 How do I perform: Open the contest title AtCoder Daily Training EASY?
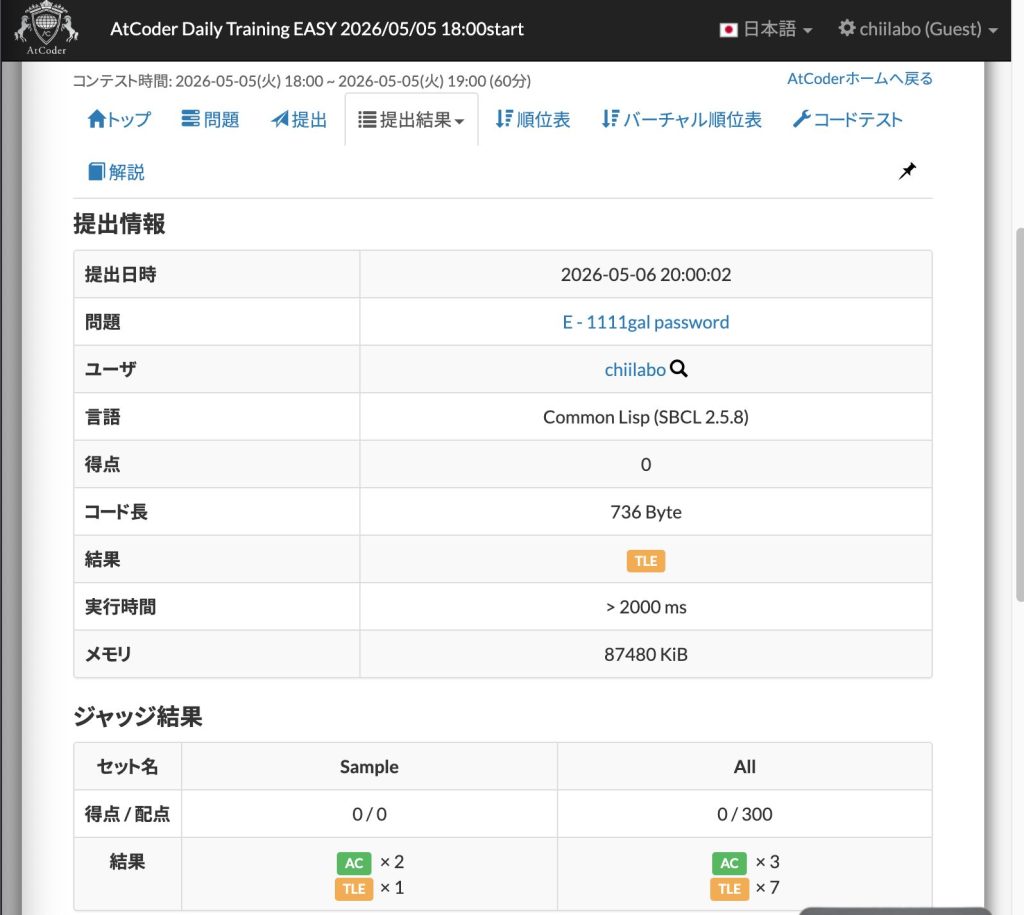tap(317, 29)
